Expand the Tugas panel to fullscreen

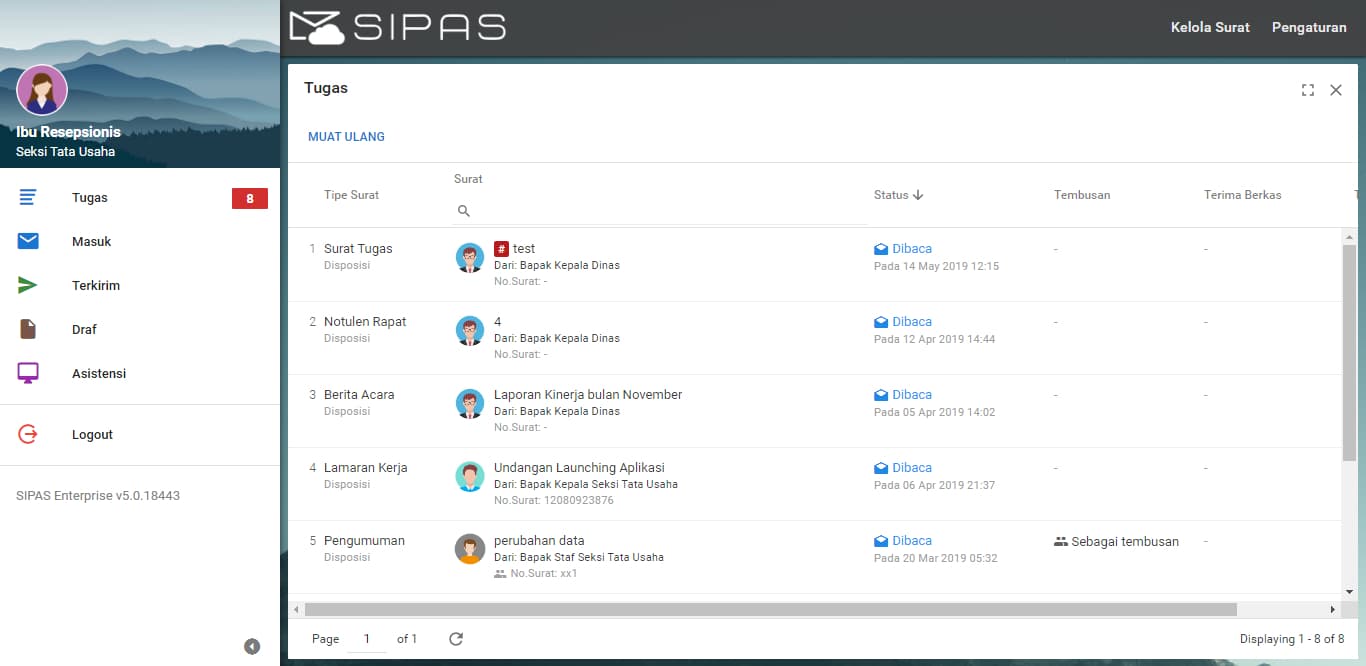(x=1307, y=90)
